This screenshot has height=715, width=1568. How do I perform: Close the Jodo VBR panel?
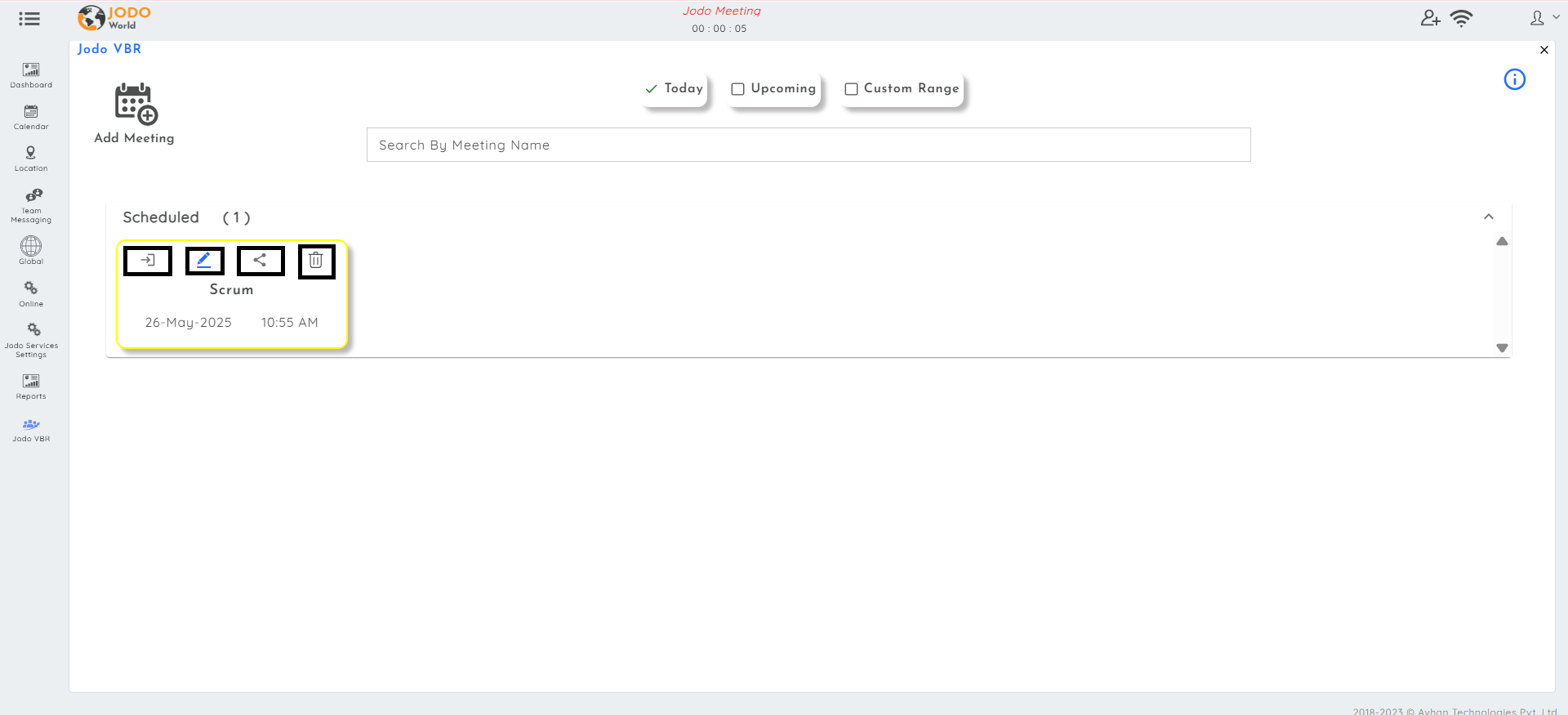click(x=1544, y=50)
